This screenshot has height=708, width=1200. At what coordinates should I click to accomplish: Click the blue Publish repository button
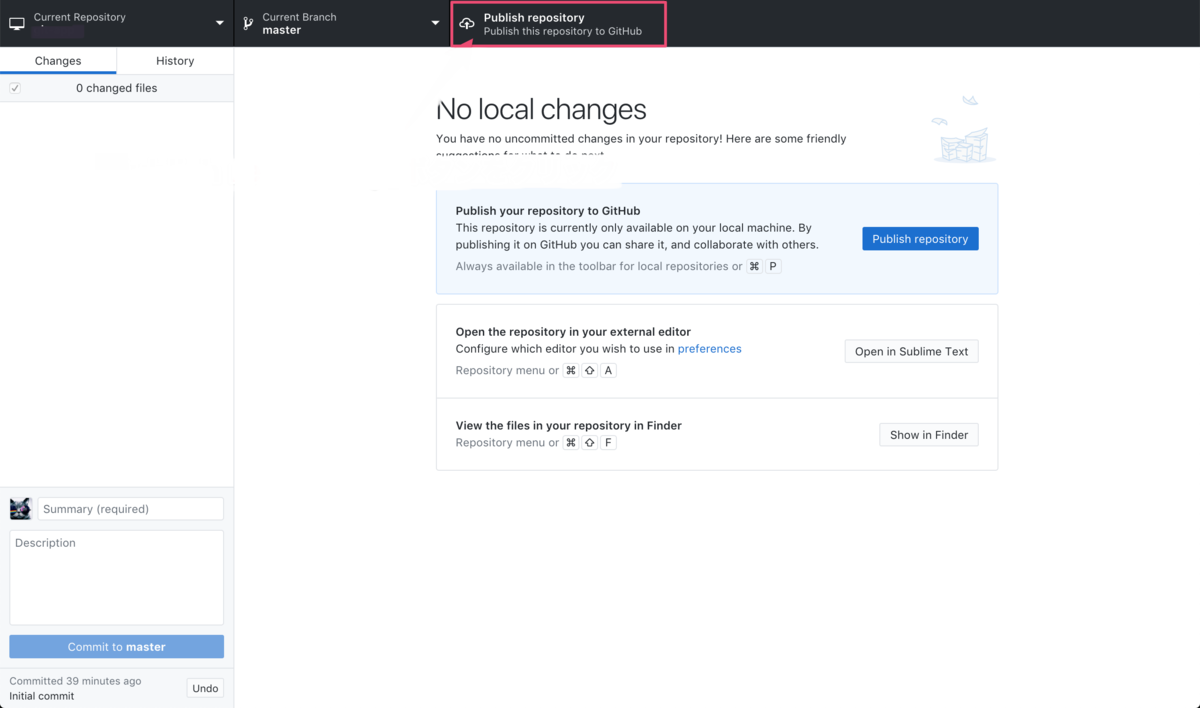point(920,239)
